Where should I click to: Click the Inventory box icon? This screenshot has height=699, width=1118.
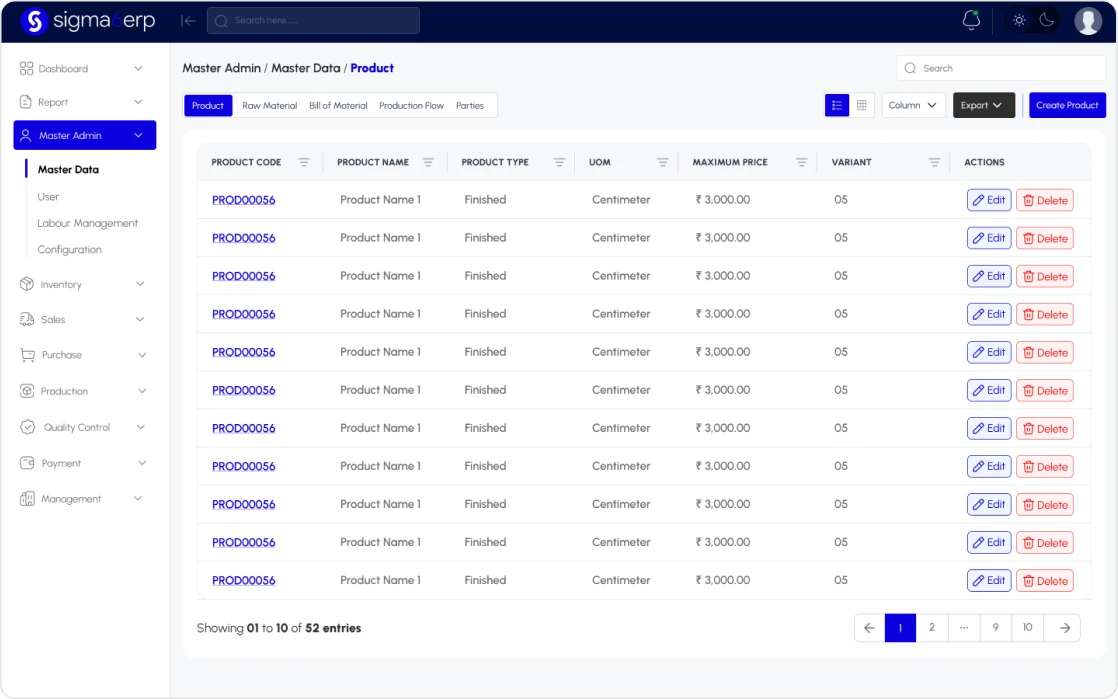click(x=26, y=284)
